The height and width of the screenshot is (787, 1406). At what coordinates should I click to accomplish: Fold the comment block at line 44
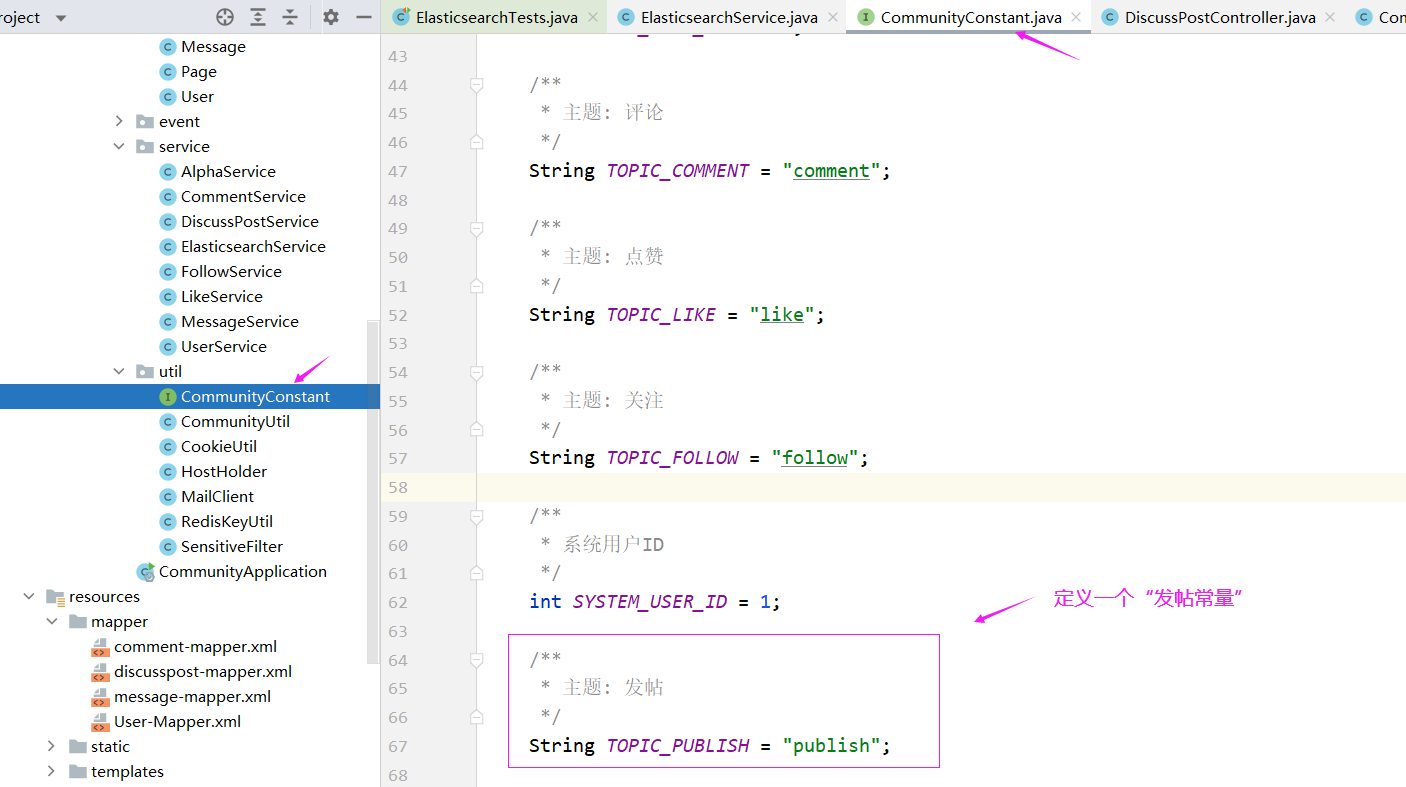477,85
